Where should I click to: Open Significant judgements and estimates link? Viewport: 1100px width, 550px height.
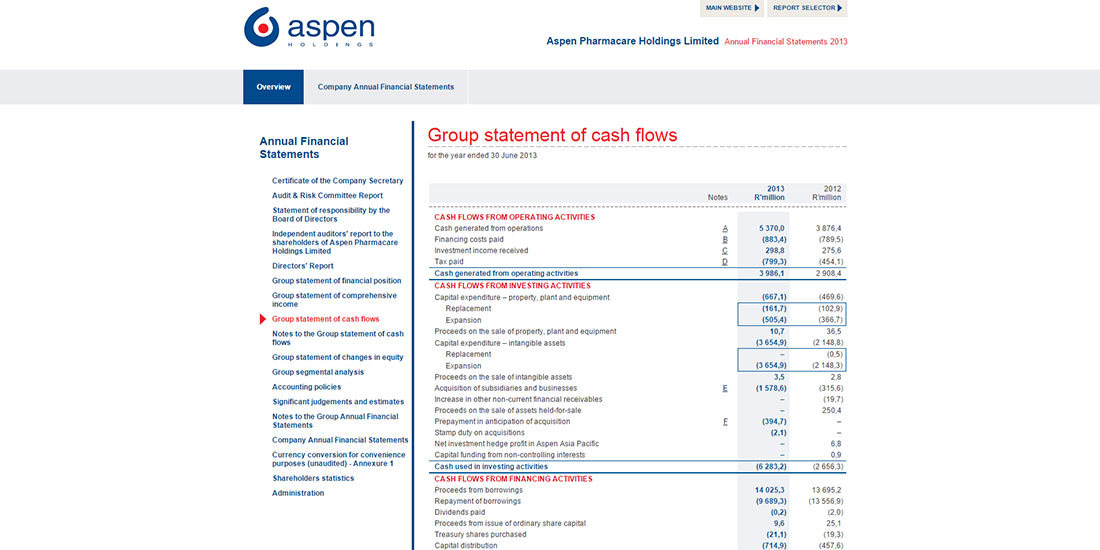(338, 402)
